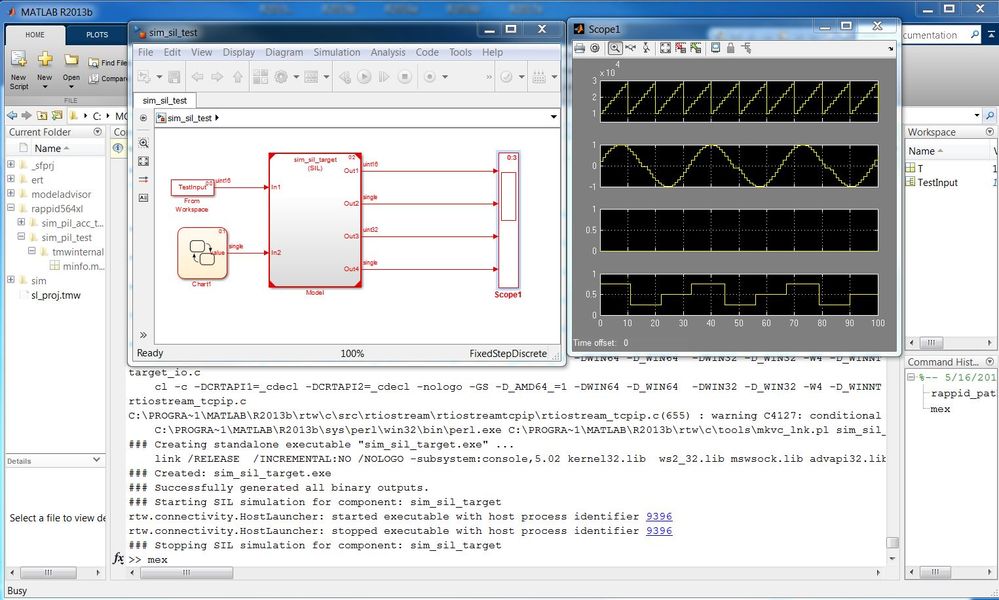Click the Signal selection icon in Scope1
Screen dimensions: 999x600
(x=746, y=48)
